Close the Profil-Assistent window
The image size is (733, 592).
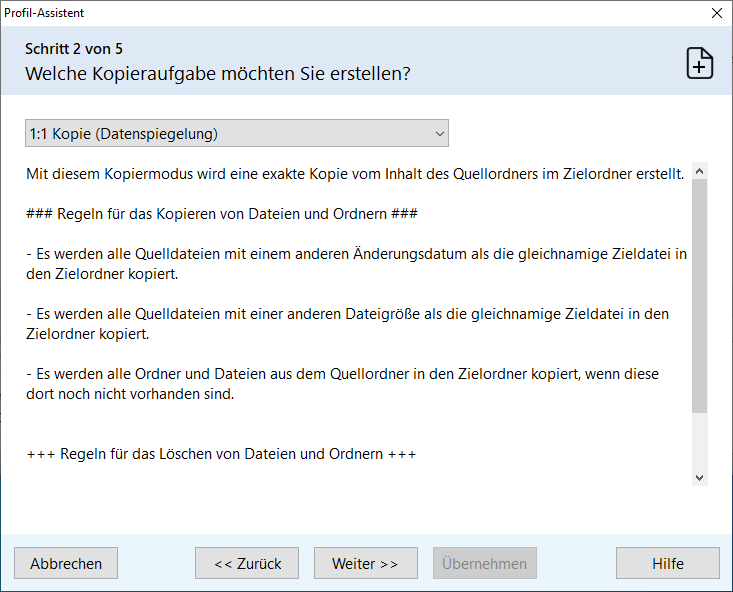[716, 13]
